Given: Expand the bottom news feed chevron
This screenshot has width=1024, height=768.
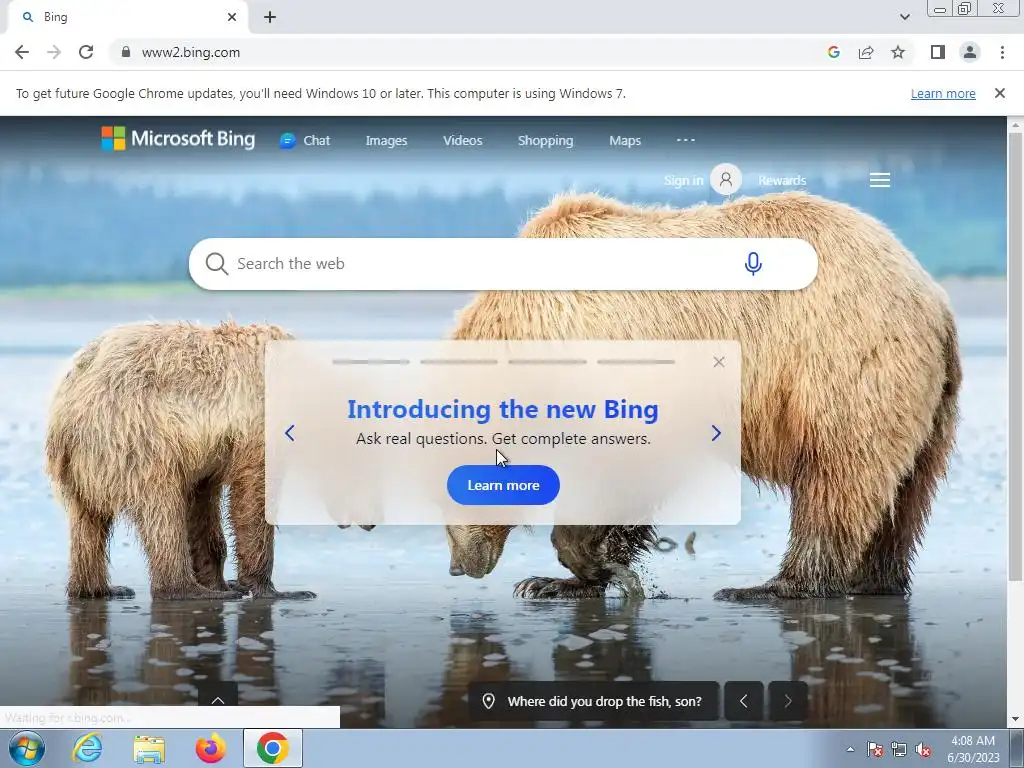Looking at the screenshot, I should [x=218, y=700].
